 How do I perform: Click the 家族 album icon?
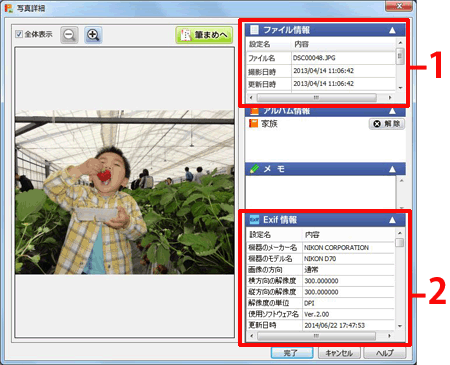pos(254,124)
